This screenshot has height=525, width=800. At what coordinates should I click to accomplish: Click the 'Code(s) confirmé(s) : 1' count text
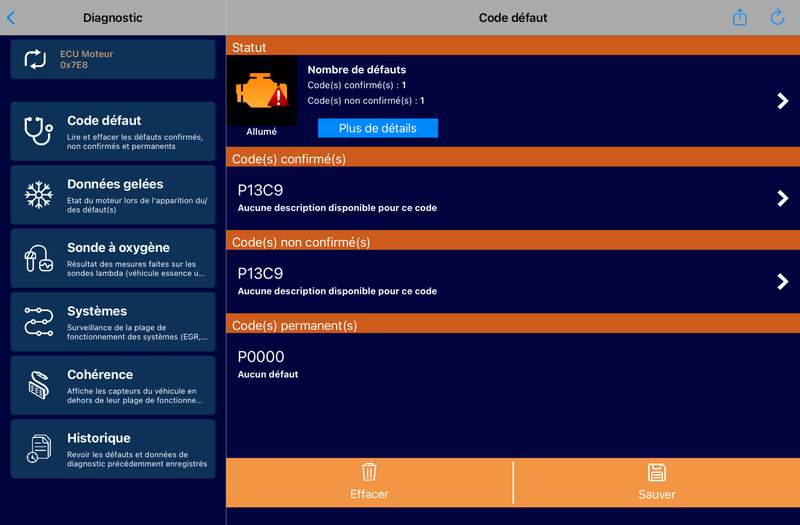[x=357, y=85]
